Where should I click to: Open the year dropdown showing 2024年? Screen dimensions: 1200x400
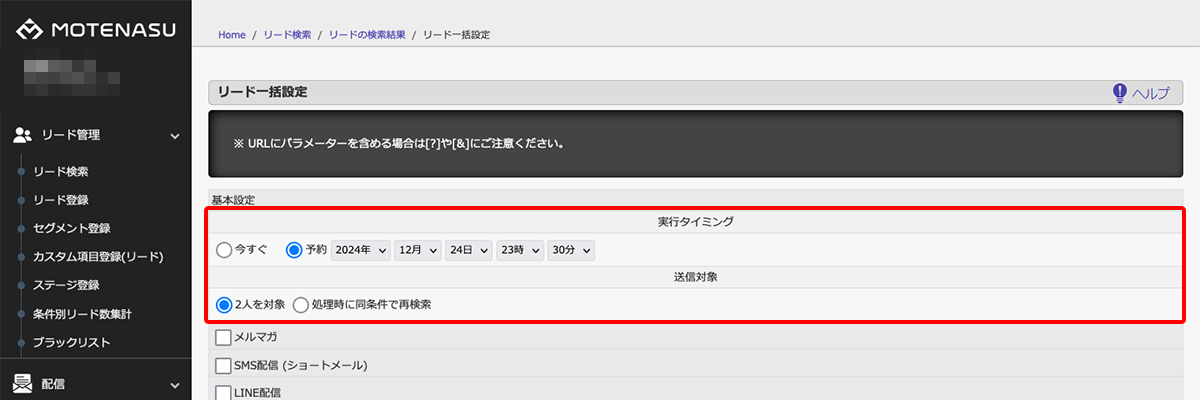pyautogui.click(x=361, y=250)
